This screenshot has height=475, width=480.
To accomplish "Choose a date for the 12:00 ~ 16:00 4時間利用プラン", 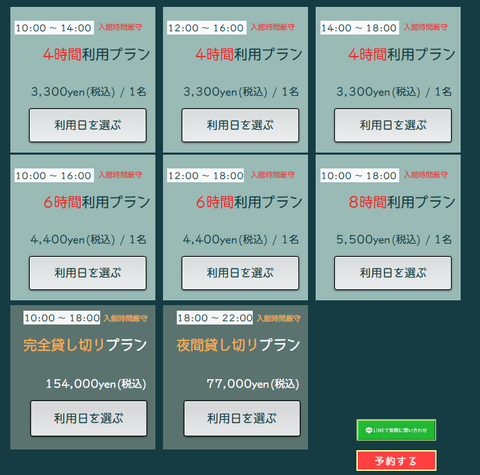I will 240,125.
